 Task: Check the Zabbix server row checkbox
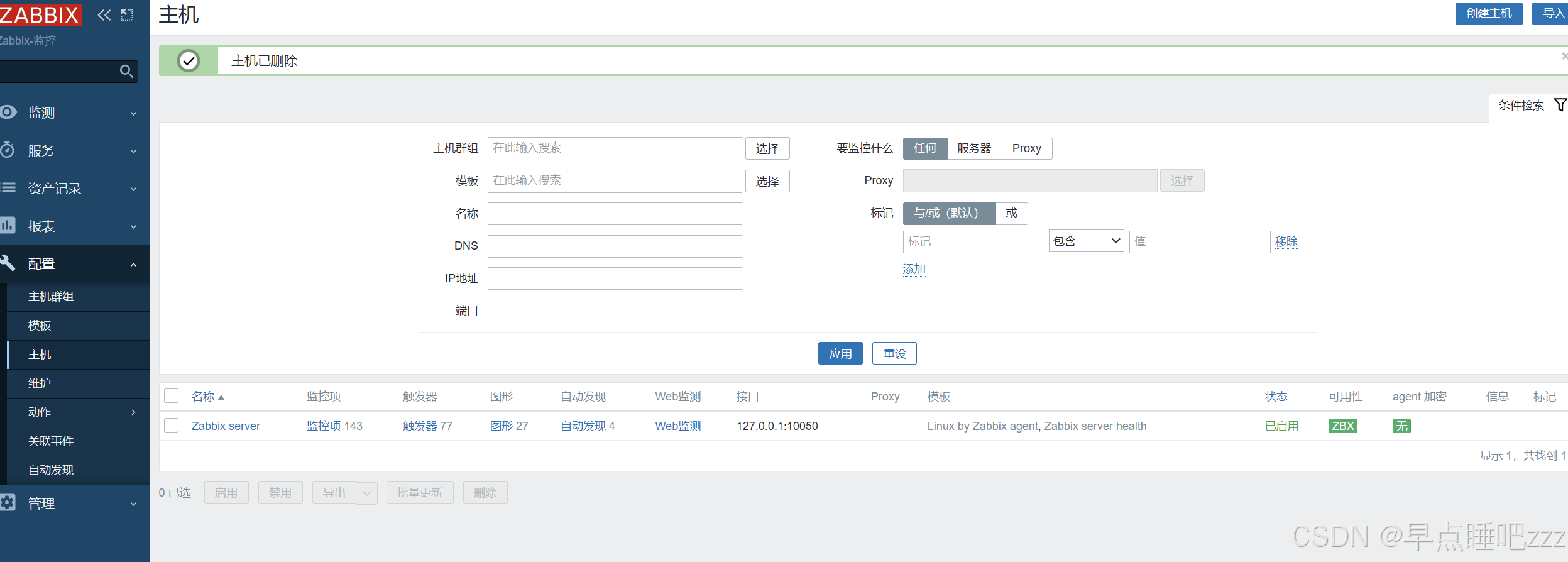click(172, 426)
